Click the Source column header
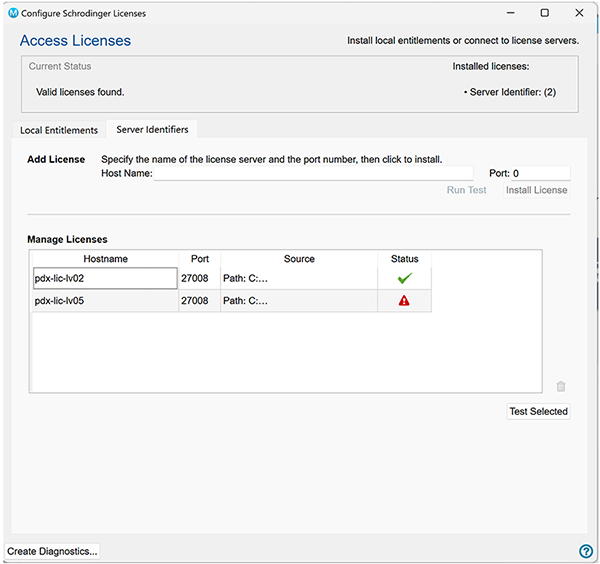Screen dimensions: 600x564 tap(299, 259)
